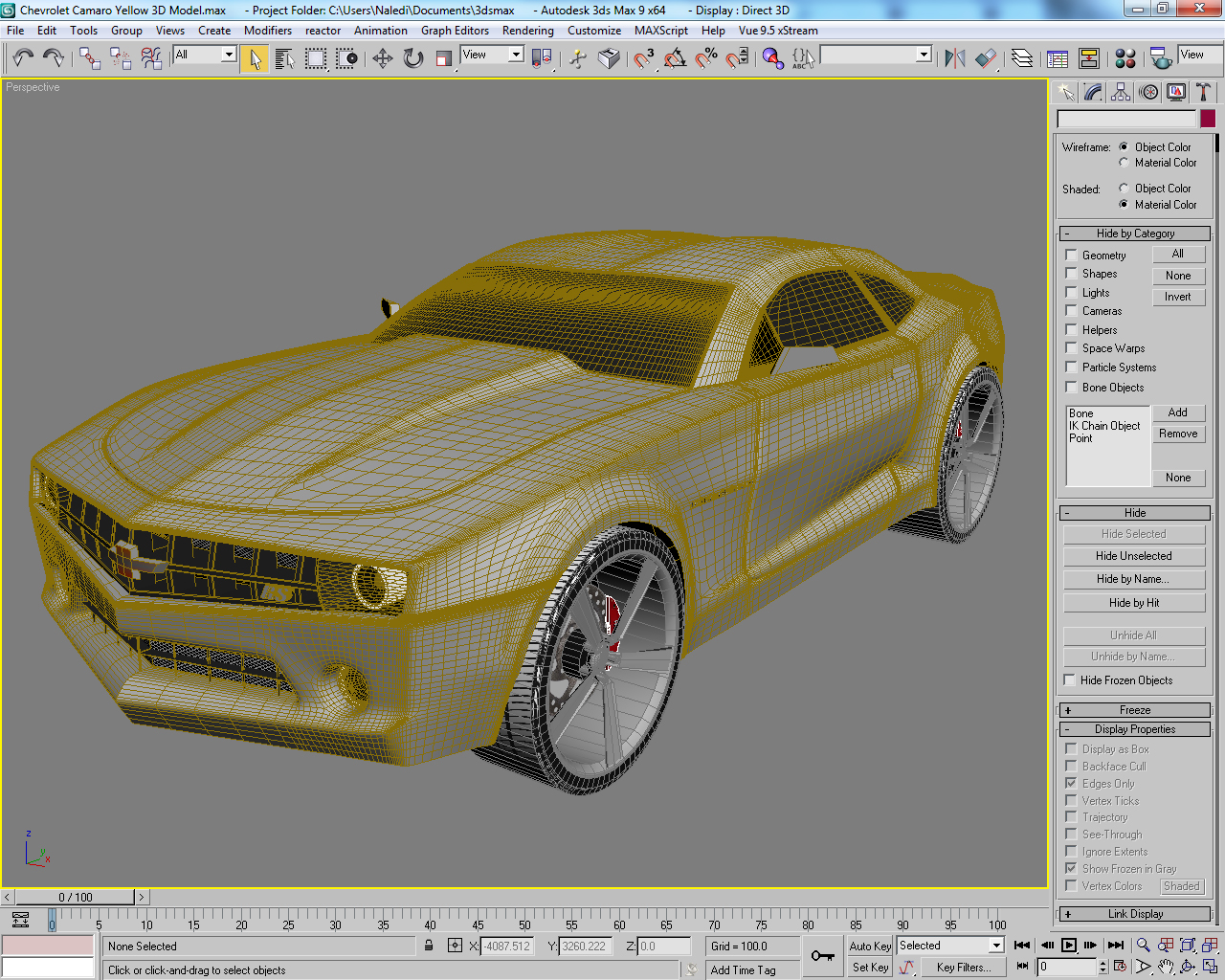
Task: Activate the Select and Move tool
Action: 383,58
